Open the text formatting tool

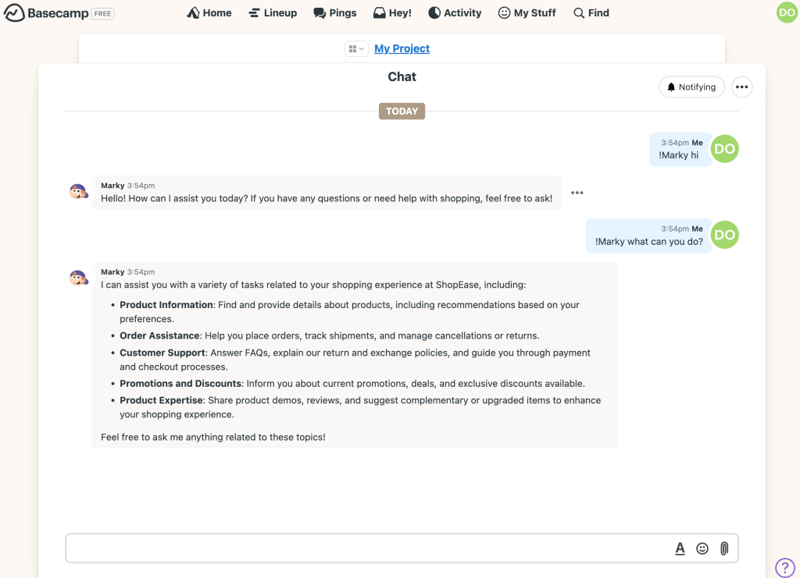point(680,548)
